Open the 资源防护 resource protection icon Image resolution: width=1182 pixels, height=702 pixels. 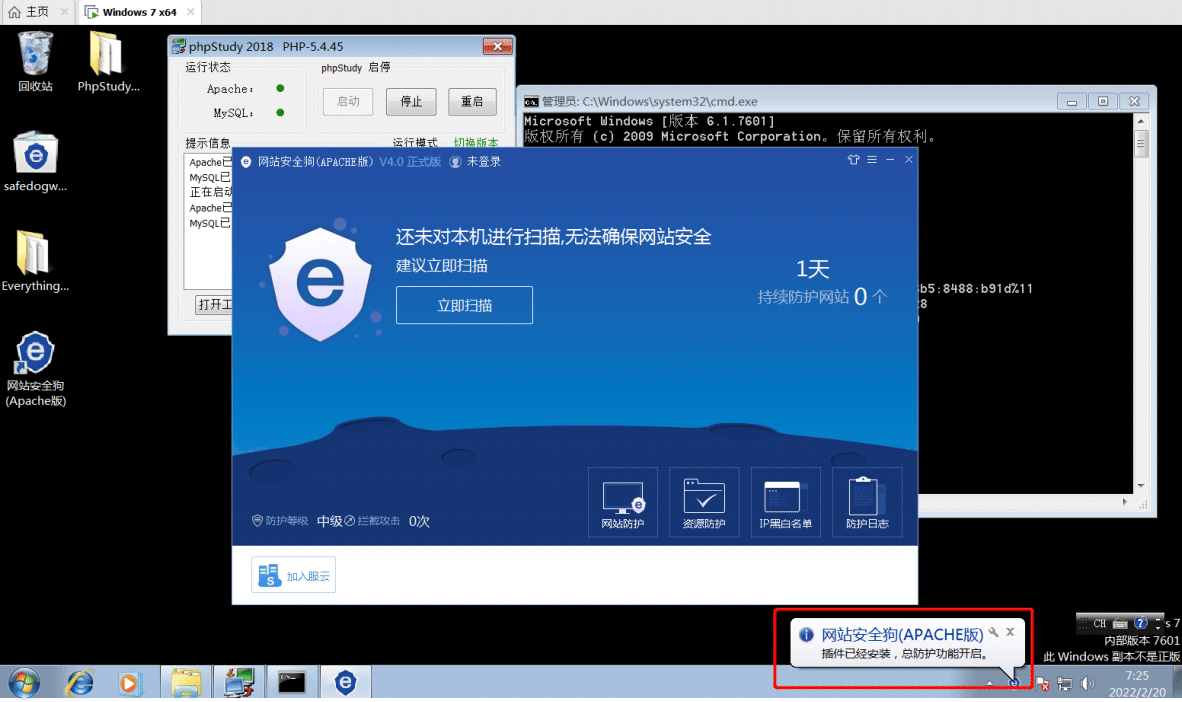[704, 502]
